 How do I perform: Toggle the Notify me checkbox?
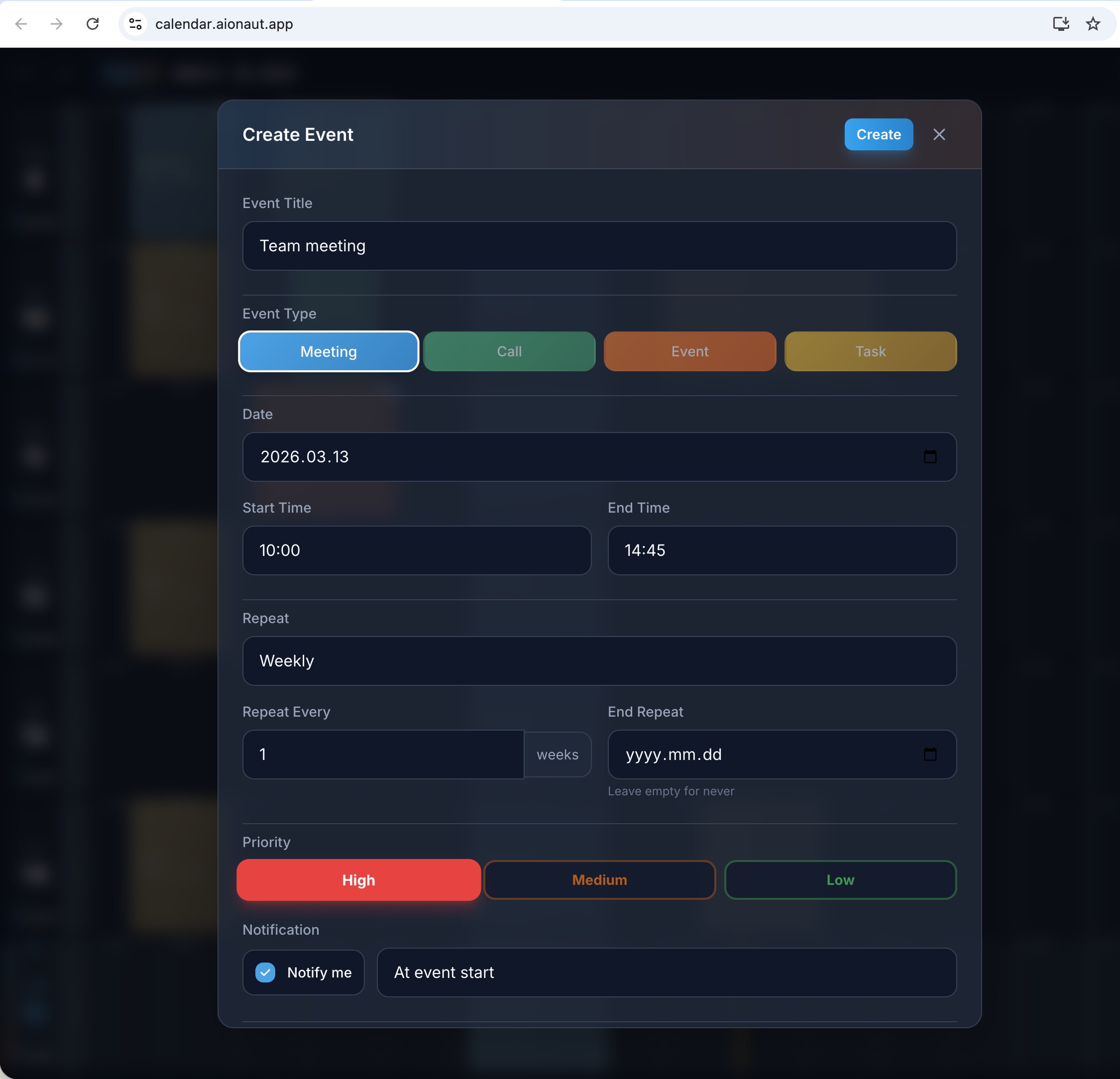tap(265, 972)
